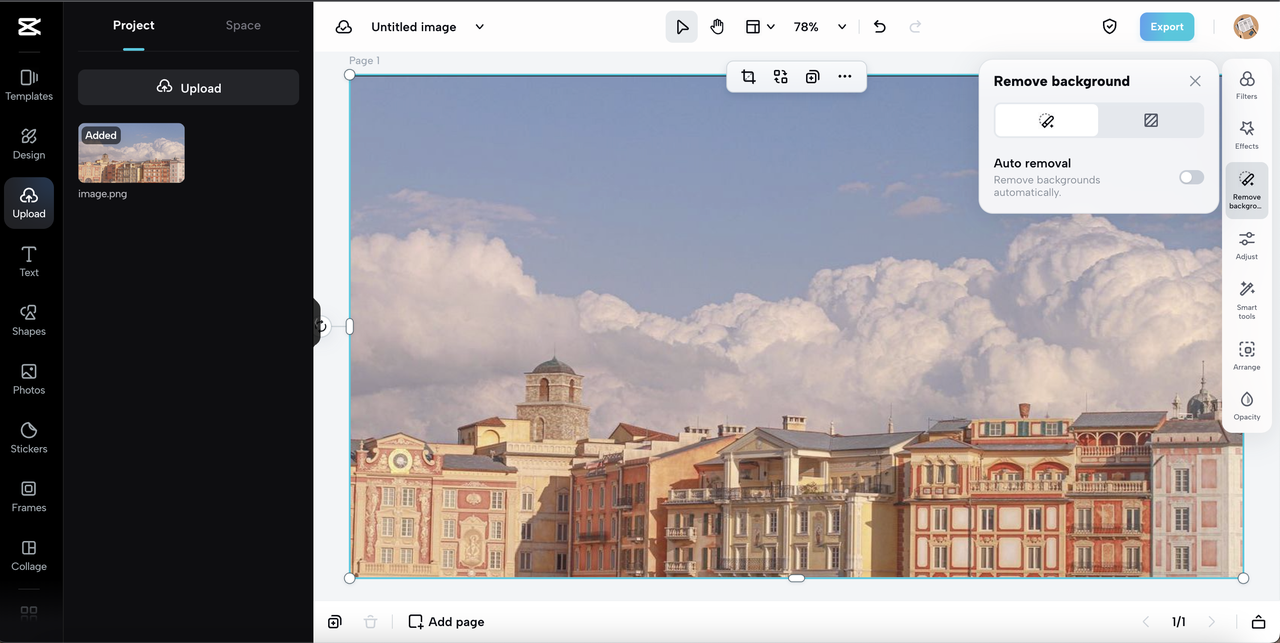This screenshot has height=643, width=1280.
Task: Click the Page 1 label
Action: pyautogui.click(x=364, y=61)
